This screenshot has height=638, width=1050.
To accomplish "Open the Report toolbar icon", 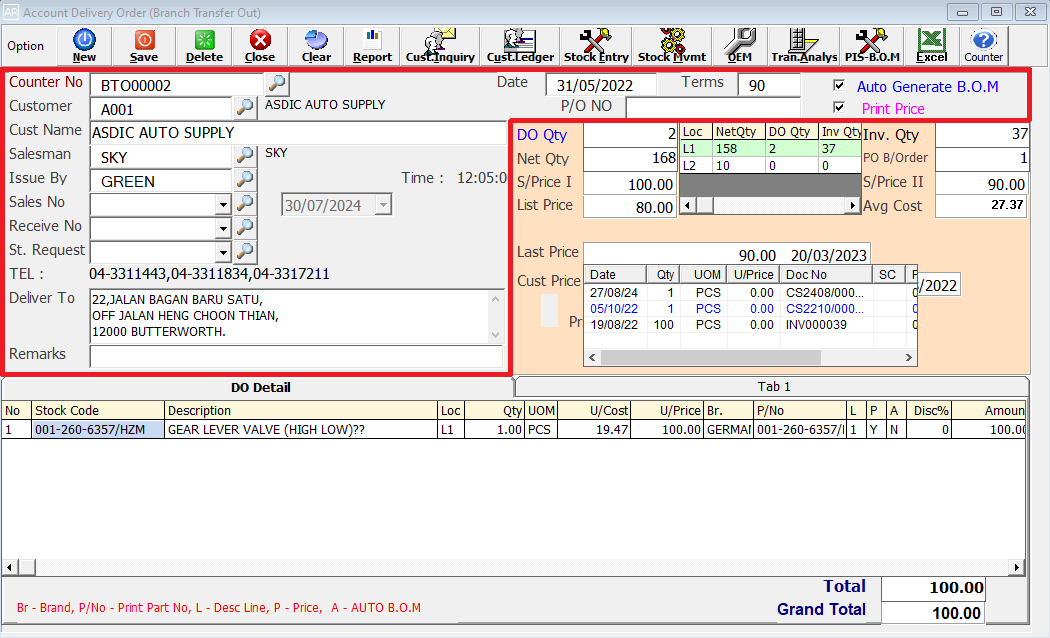I will tap(372, 46).
